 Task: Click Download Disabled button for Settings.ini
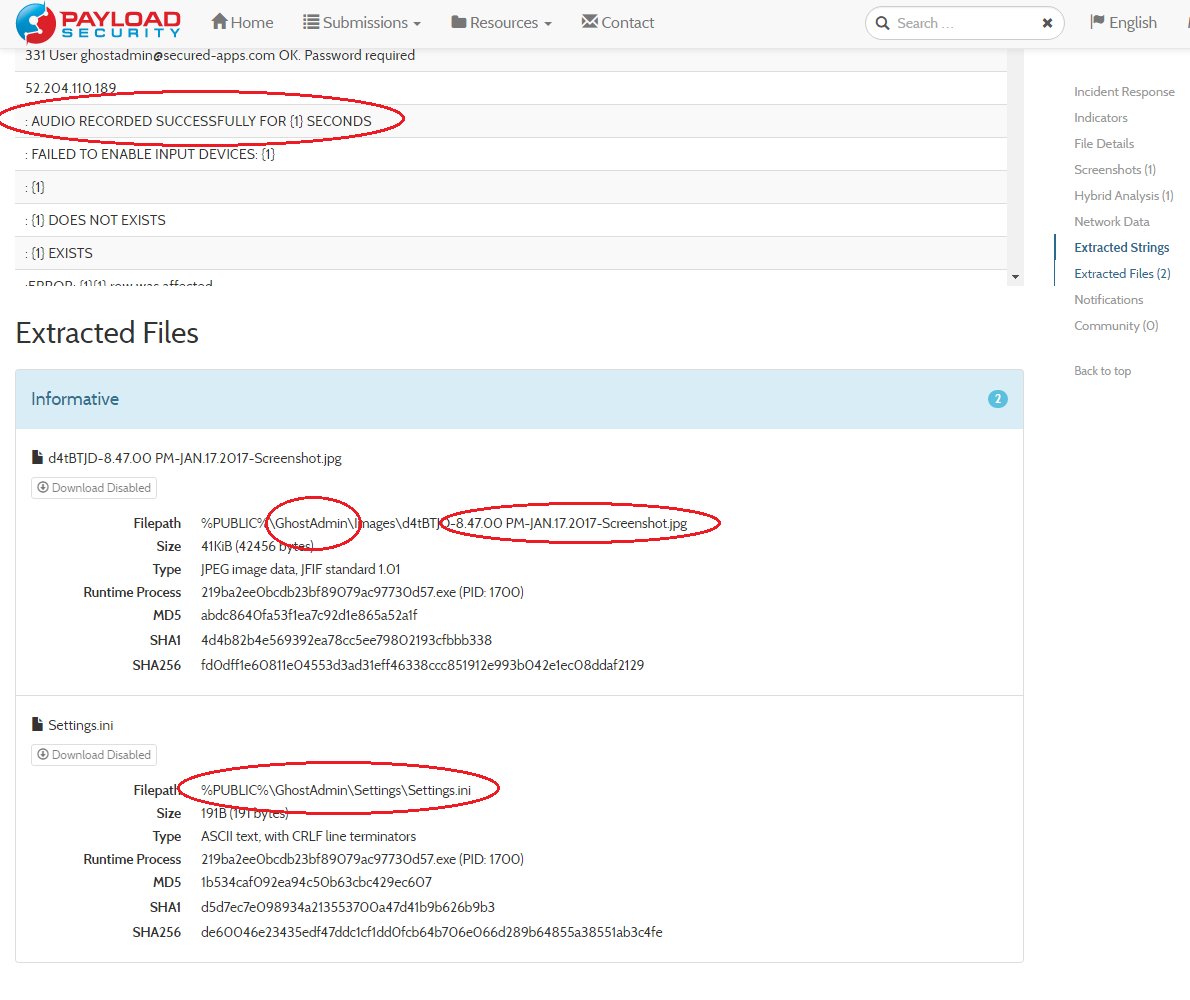click(x=94, y=755)
